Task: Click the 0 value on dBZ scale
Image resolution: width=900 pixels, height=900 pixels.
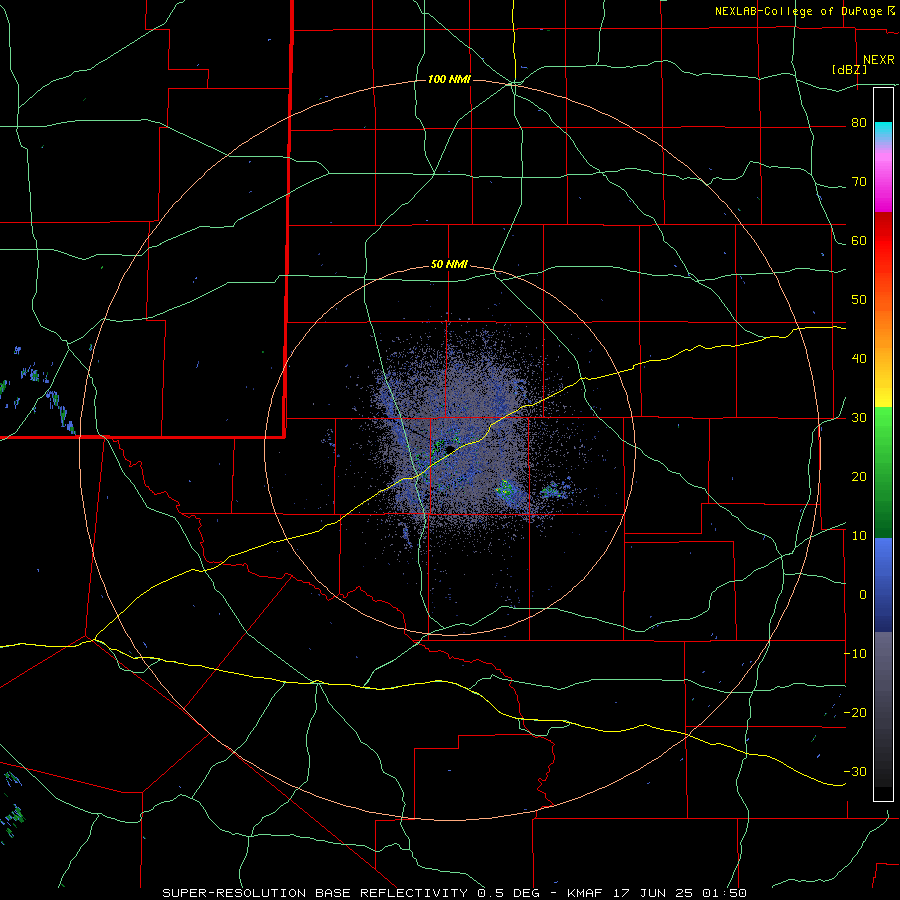Action: [x=863, y=595]
